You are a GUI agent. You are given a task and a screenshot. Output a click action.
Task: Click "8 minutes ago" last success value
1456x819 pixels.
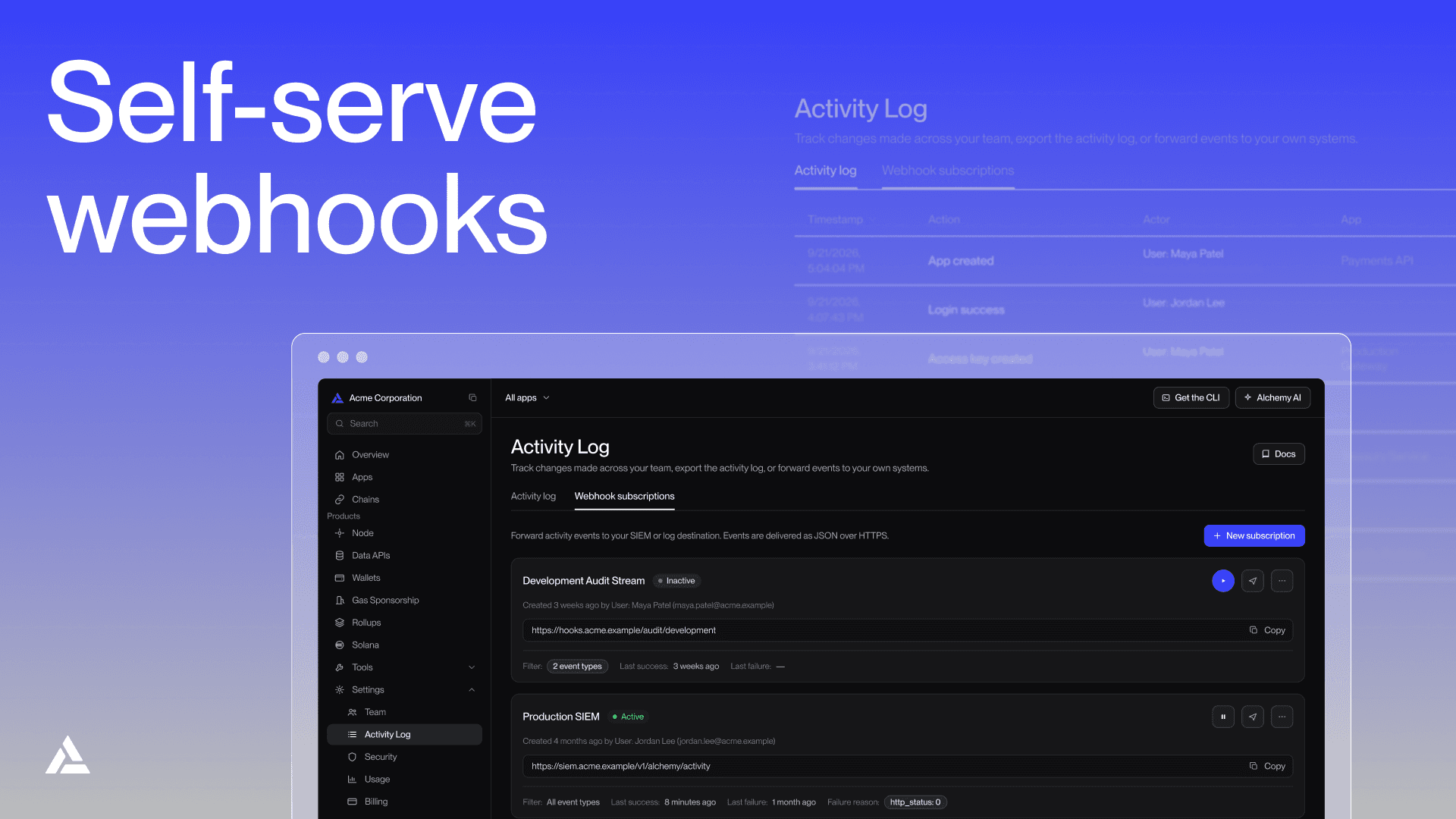690,802
